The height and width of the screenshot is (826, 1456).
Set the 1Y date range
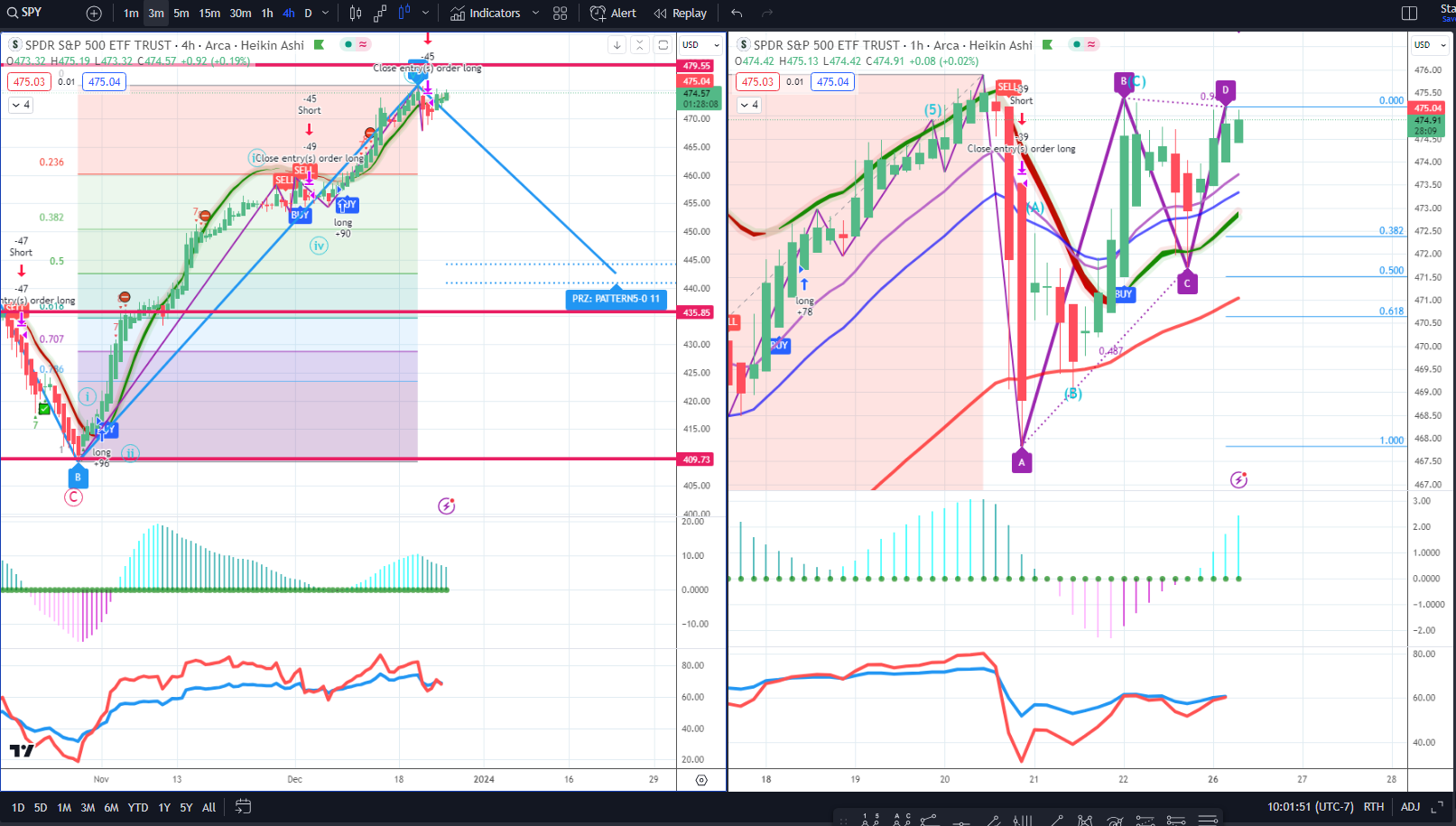coord(164,808)
